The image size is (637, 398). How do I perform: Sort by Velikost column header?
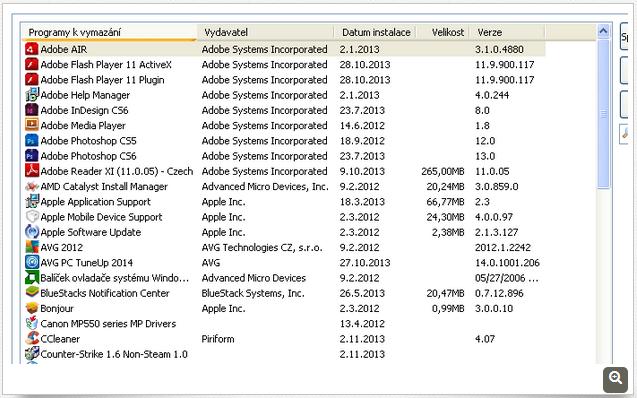click(443, 32)
